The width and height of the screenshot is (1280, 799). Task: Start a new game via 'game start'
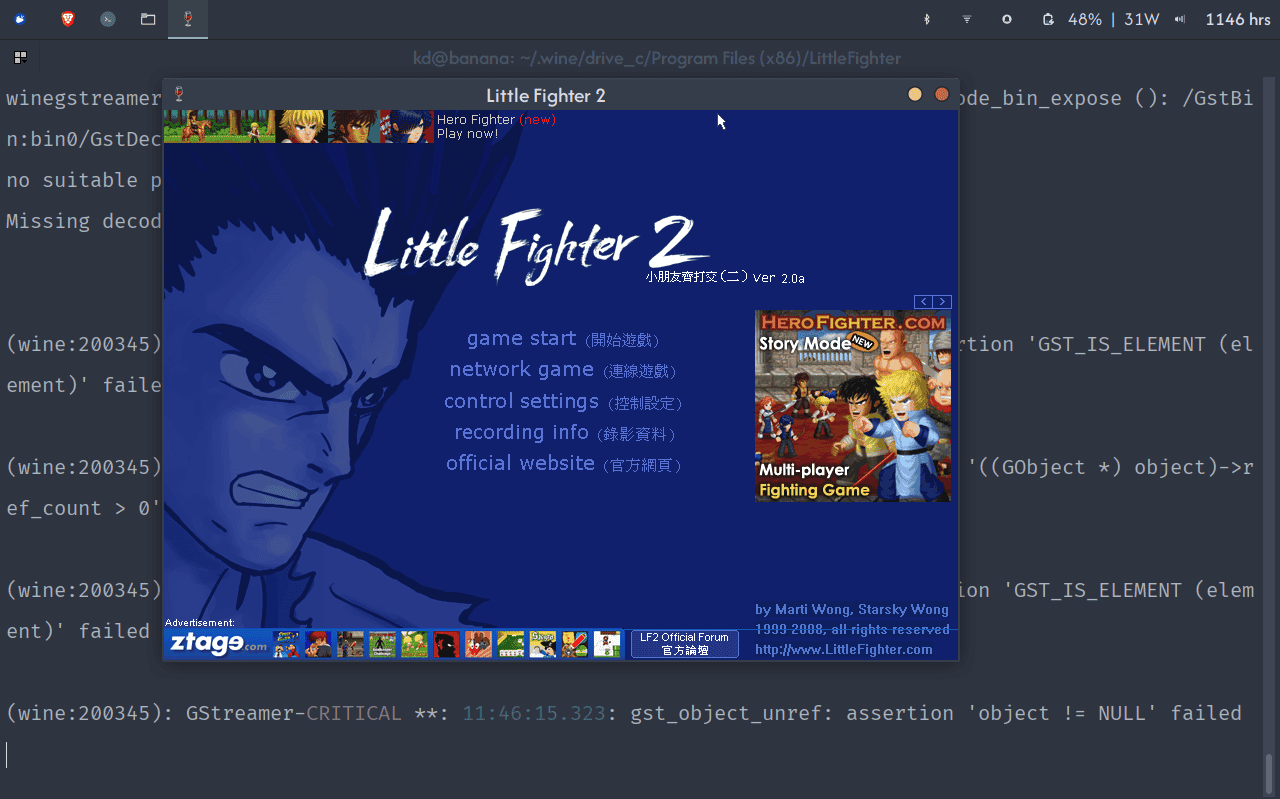521,339
